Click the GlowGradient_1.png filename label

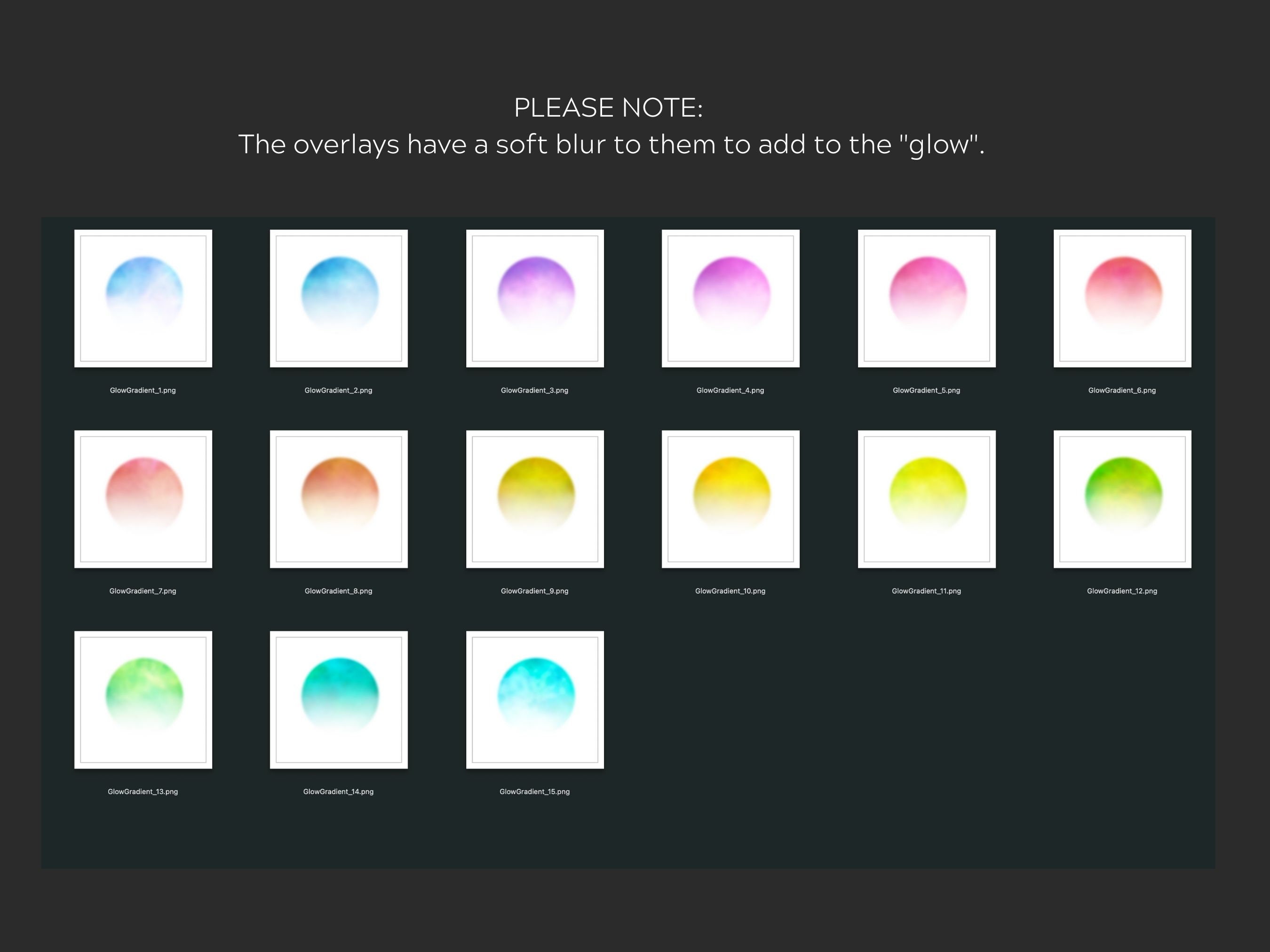(143, 390)
